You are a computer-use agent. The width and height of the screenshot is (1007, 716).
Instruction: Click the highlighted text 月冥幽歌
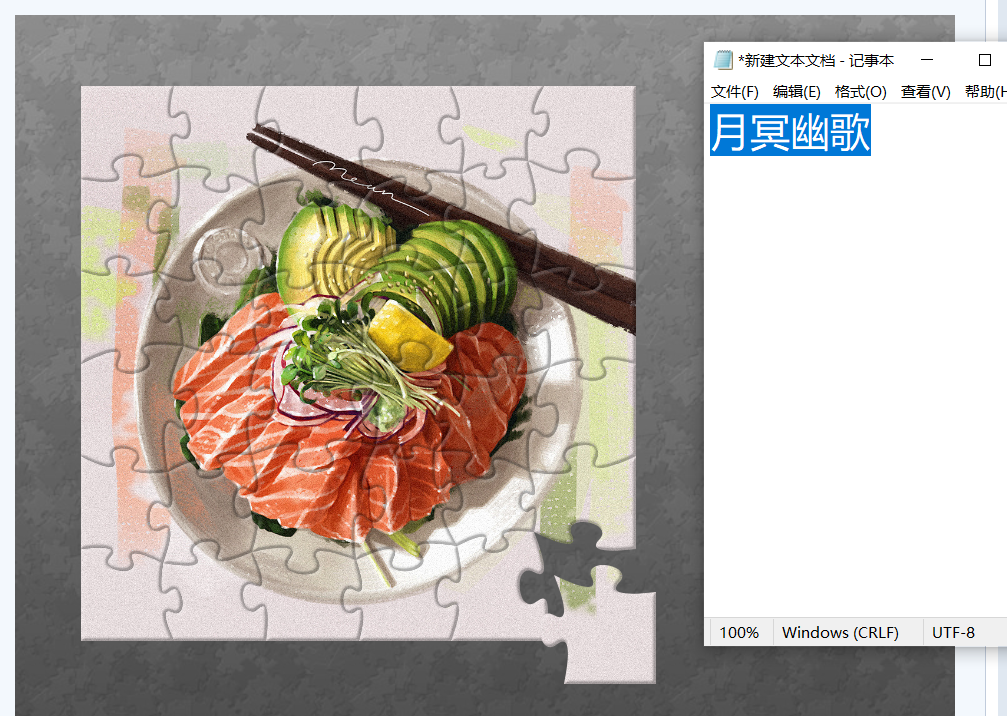(791, 131)
